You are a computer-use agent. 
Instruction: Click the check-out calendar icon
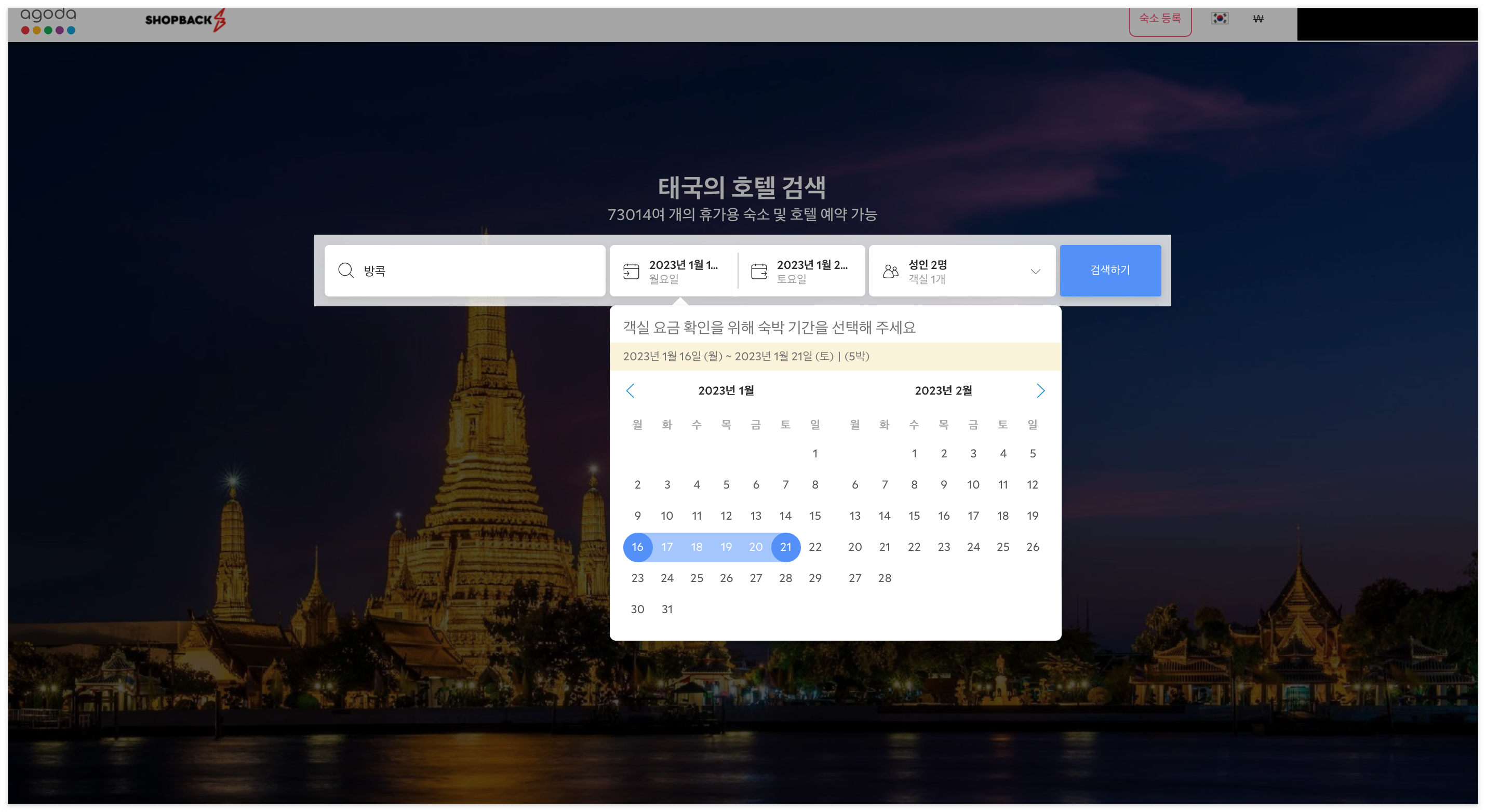(x=758, y=271)
